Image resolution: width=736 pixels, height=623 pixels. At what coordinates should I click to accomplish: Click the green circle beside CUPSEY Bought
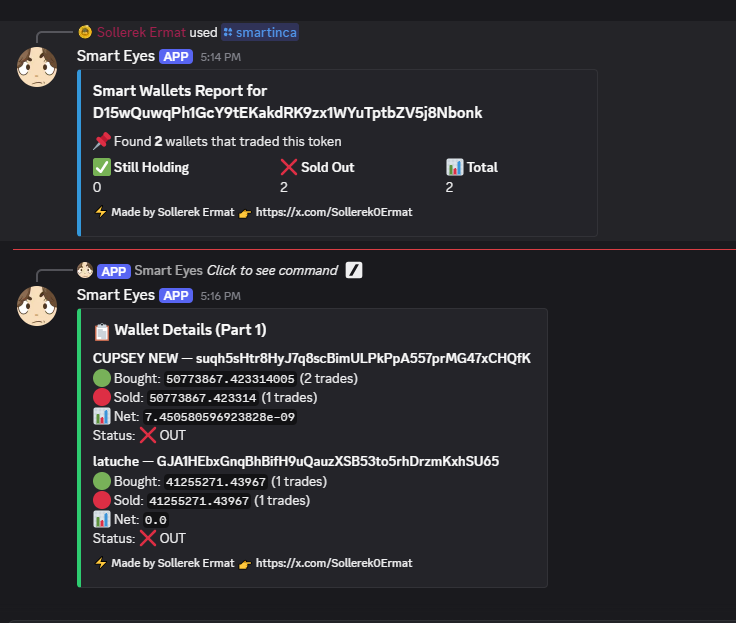tap(102, 378)
